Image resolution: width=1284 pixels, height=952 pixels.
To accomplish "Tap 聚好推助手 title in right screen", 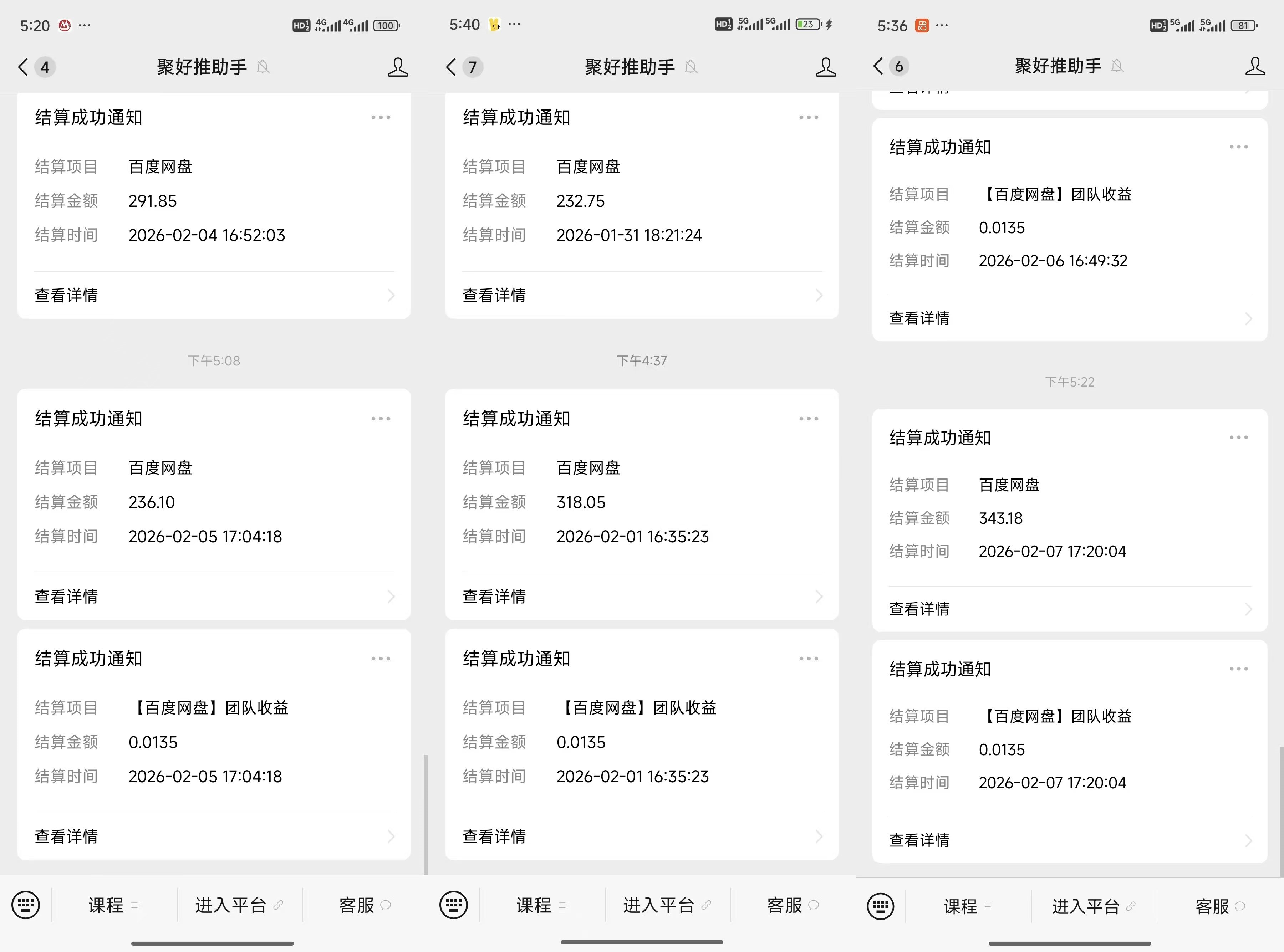I will (1058, 66).
